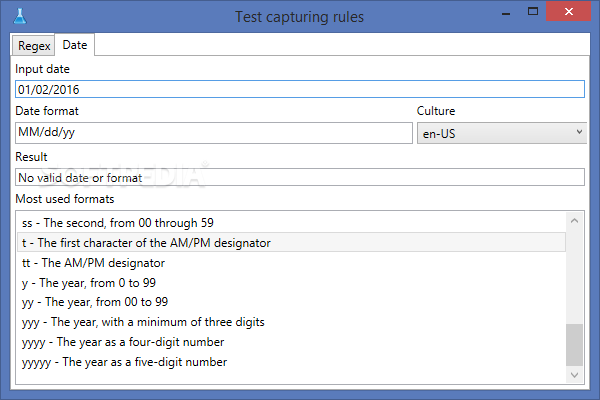Open the Culture en-US dropdown
Screen dimensions: 600x400
[502, 133]
